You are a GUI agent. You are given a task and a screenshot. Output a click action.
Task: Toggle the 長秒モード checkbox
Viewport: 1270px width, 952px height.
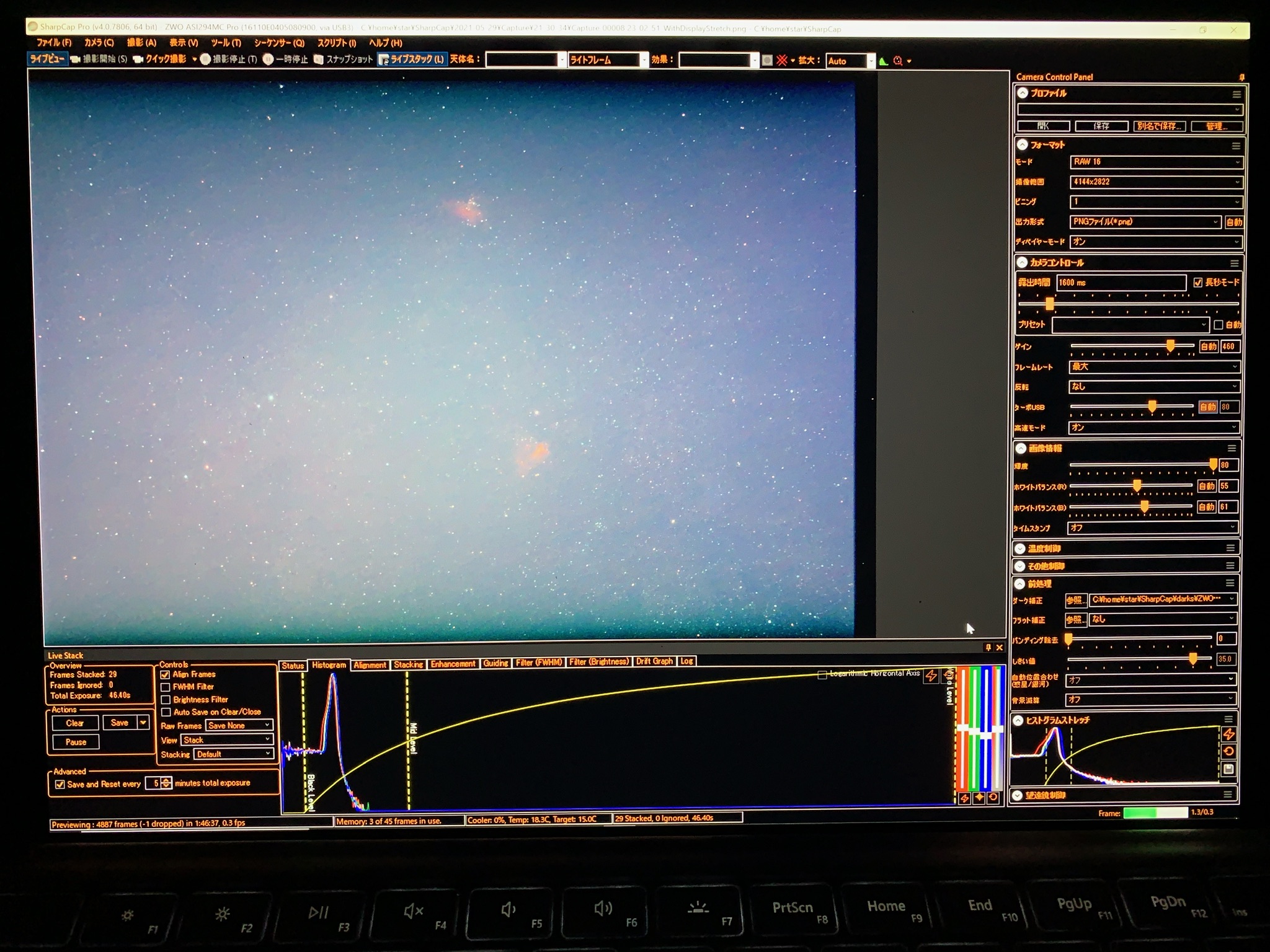pos(1198,283)
